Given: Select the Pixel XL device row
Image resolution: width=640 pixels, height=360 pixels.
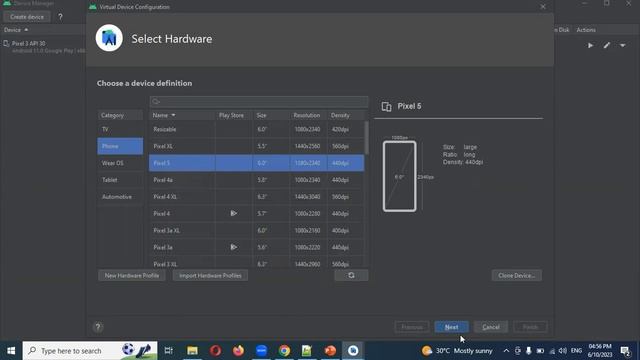Looking at the screenshot, I should (x=256, y=146).
